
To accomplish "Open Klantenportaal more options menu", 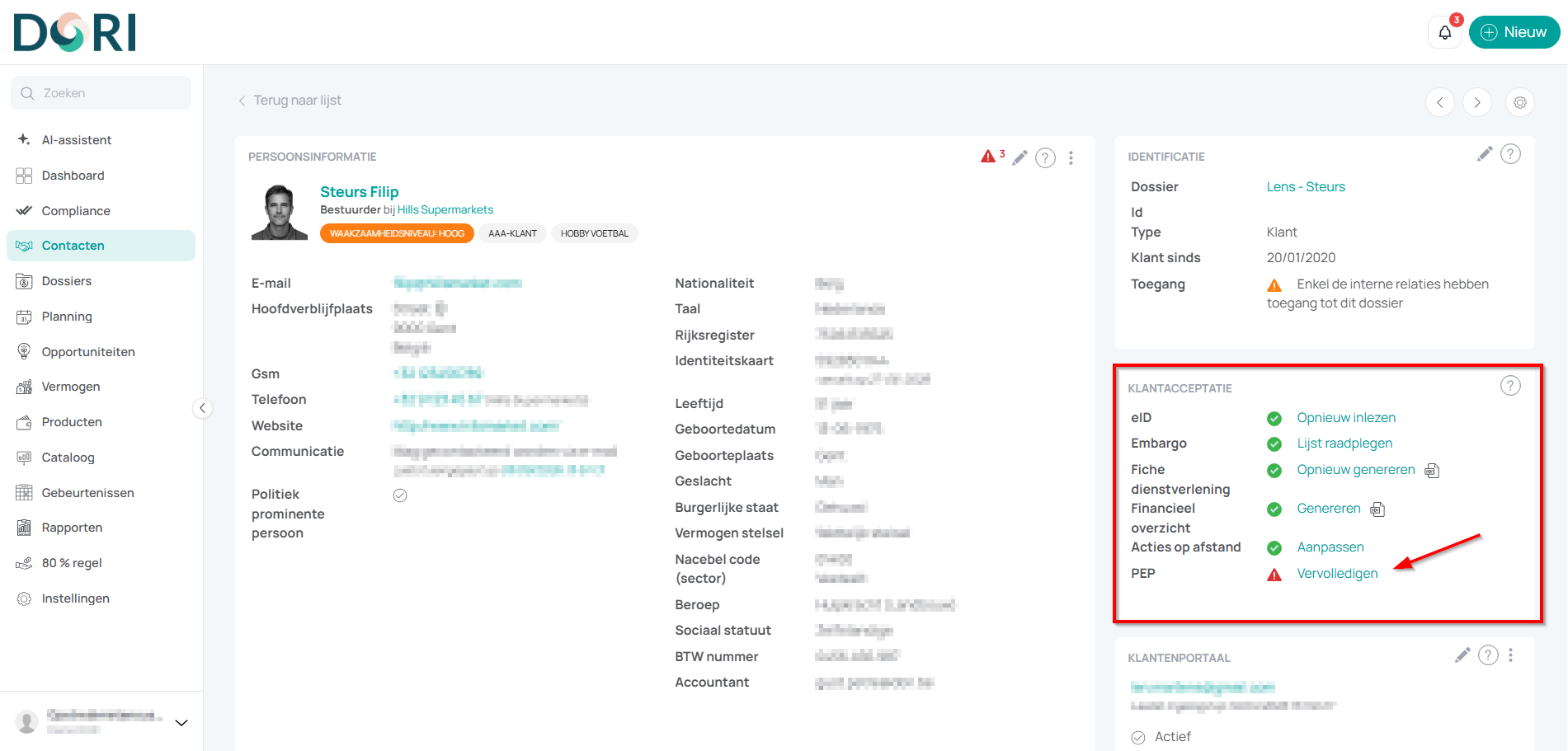I will (1510, 655).
